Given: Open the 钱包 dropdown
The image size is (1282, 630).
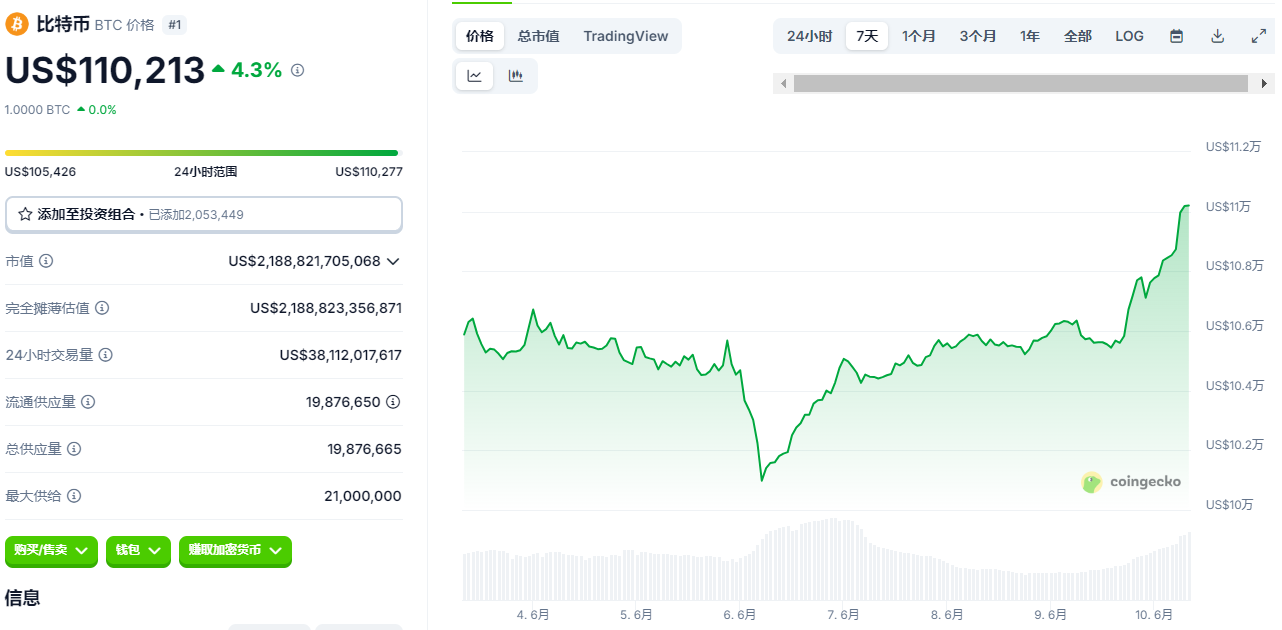Looking at the screenshot, I should 138,551.
